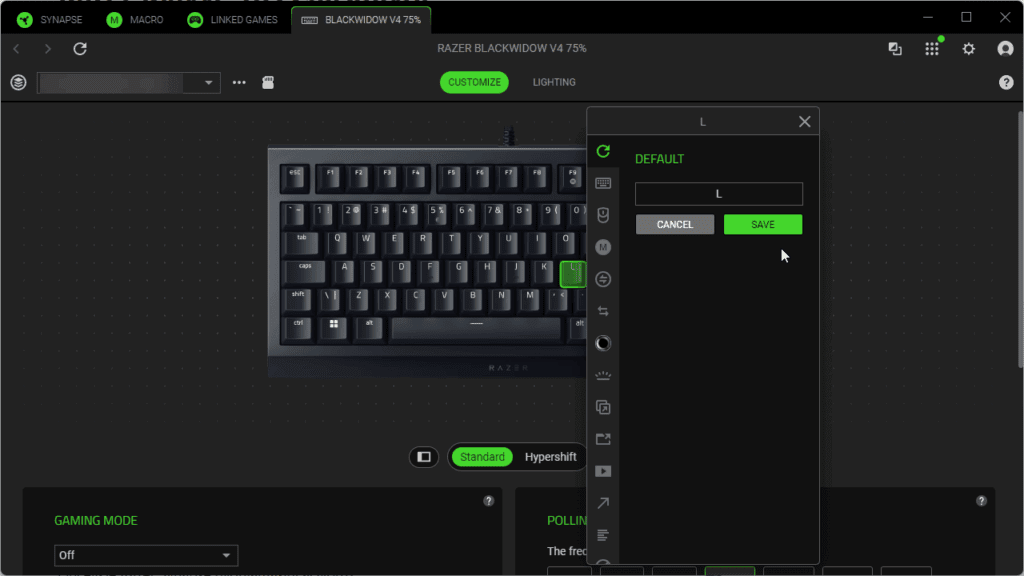Open Switch Profile assignment icon

tap(603, 312)
